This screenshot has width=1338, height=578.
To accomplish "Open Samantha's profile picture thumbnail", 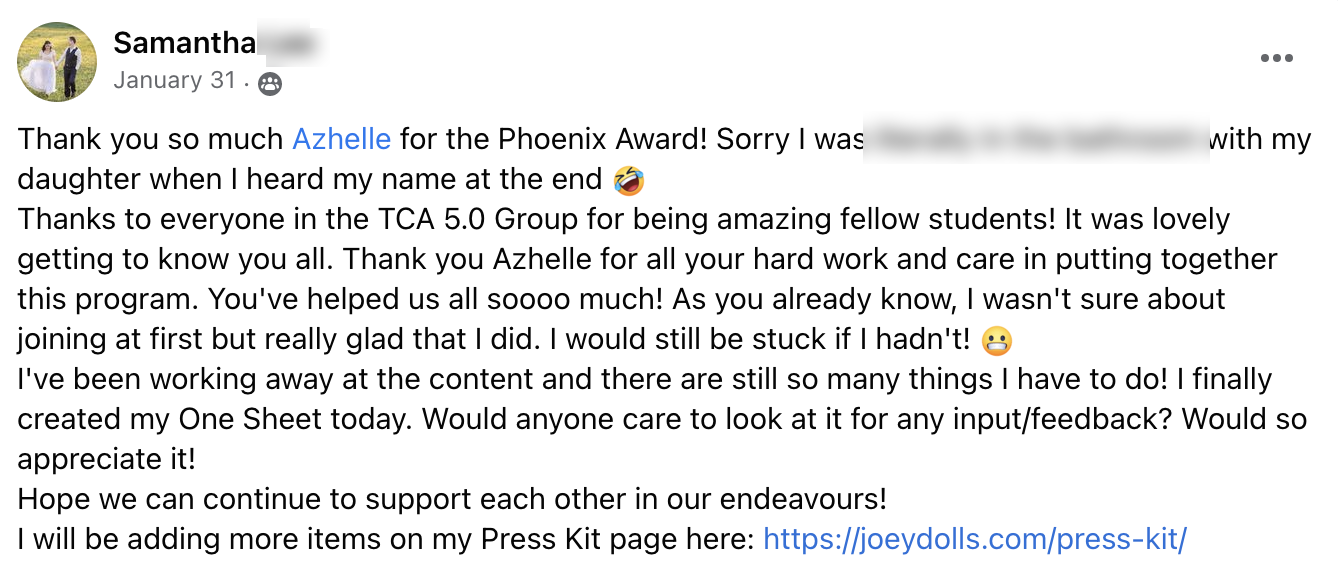I will tap(57, 62).
